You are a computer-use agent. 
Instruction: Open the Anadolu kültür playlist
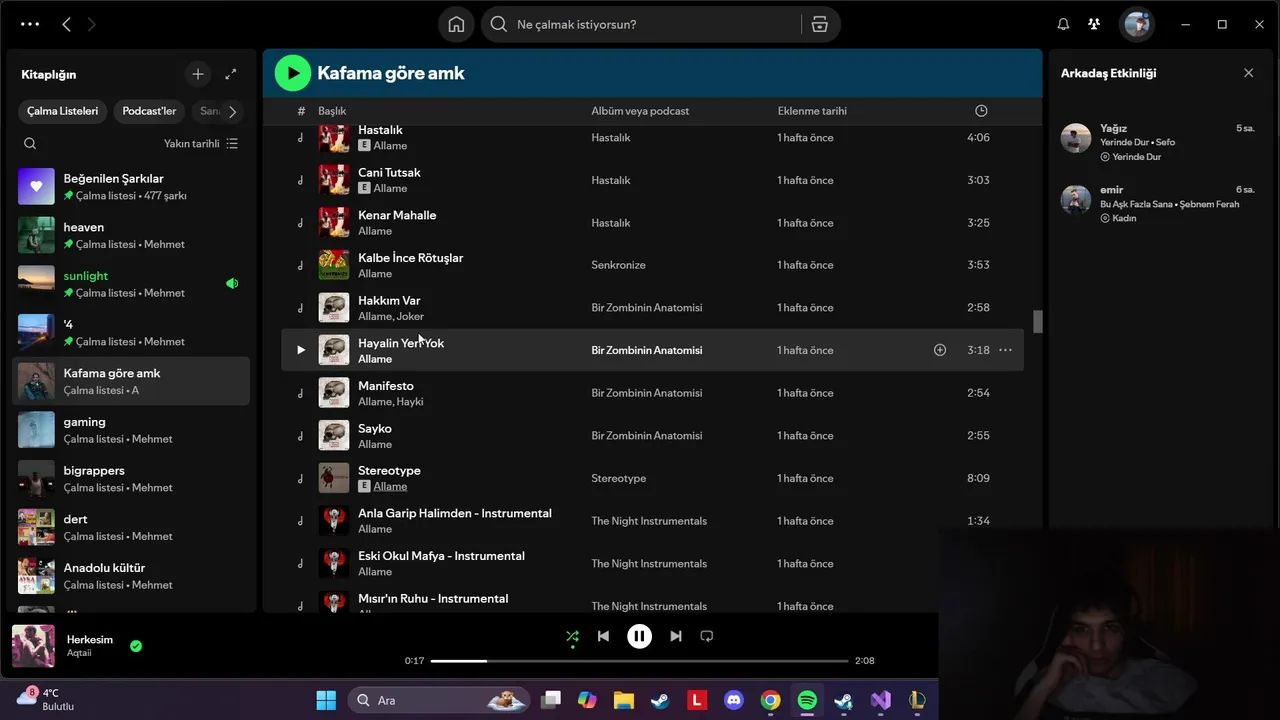click(131, 576)
